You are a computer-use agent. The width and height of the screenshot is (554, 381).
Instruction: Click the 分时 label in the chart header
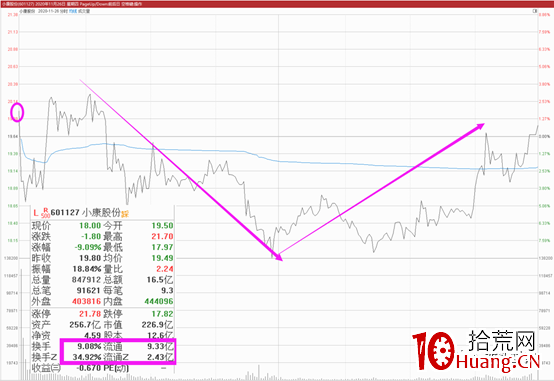pyautogui.click(x=64, y=11)
